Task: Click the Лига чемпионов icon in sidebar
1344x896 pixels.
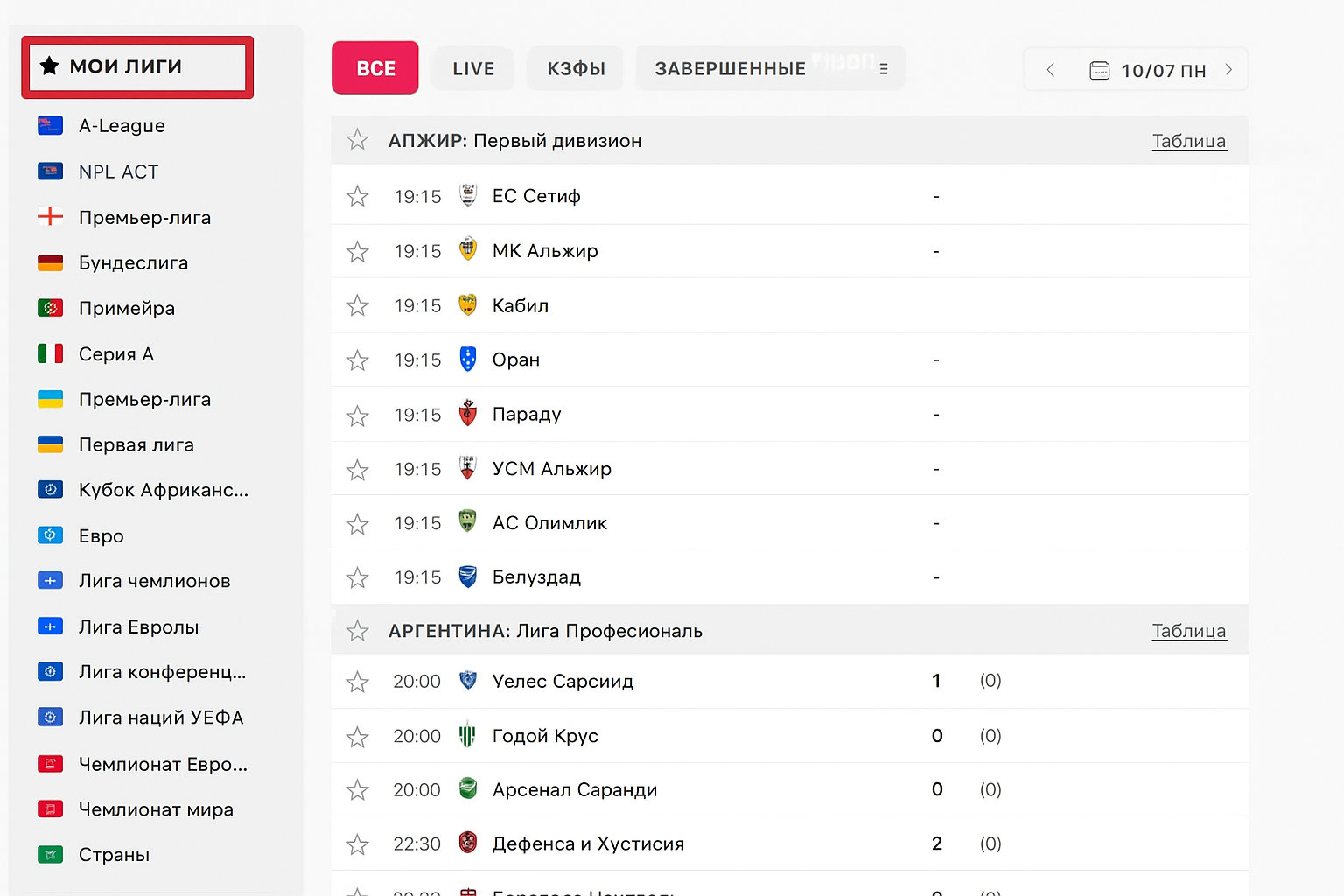Action: click(50, 580)
